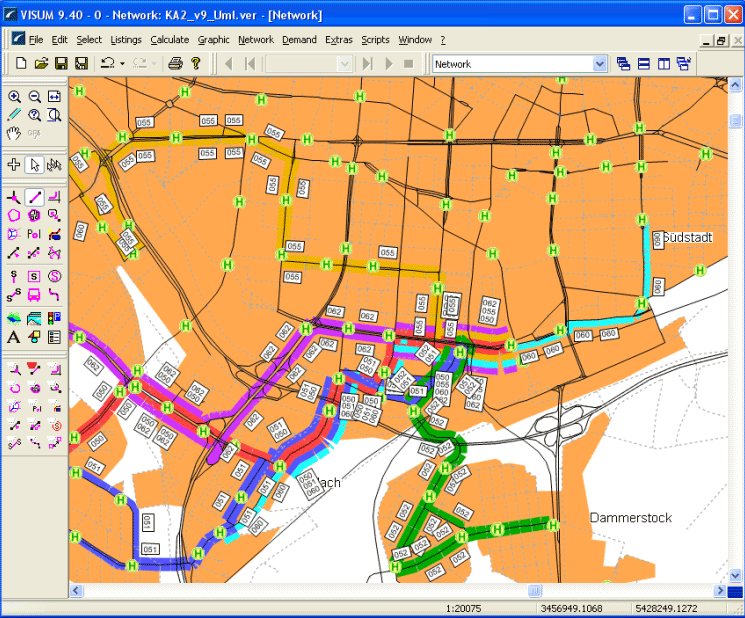Select the stop point S tool

point(14,276)
